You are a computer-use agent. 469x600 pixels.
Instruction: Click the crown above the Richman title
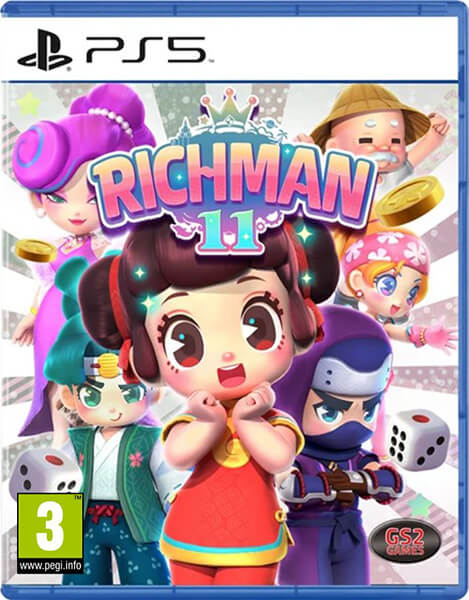point(230,106)
